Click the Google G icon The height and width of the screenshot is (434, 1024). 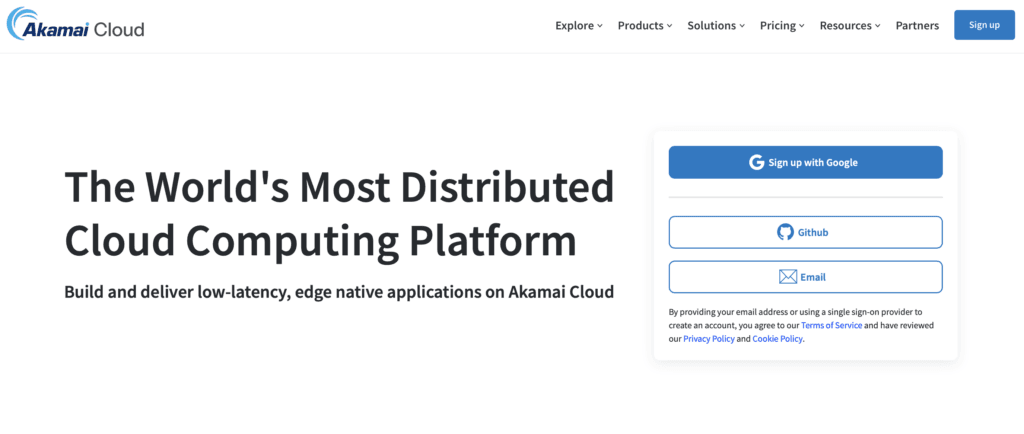(x=756, y=163)
